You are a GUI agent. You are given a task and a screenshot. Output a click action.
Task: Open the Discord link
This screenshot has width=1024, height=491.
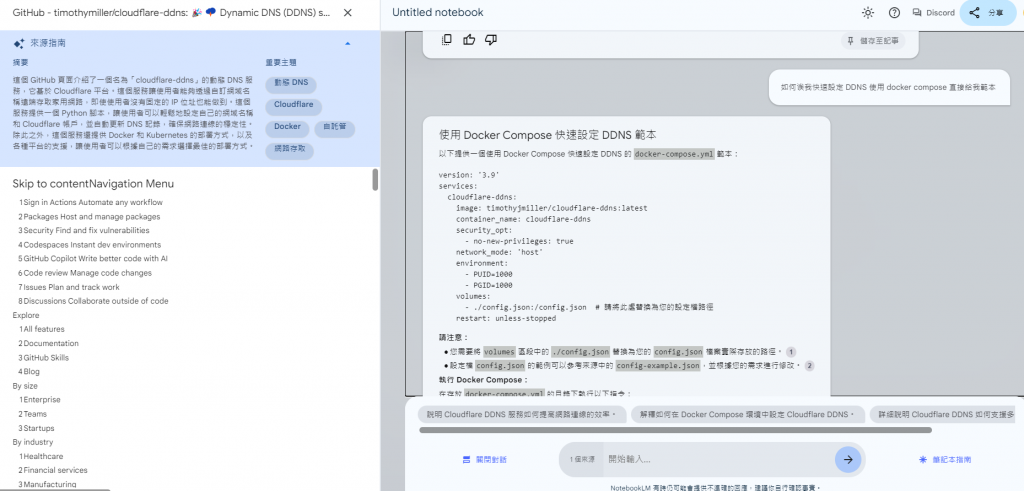tap(933, 12)
